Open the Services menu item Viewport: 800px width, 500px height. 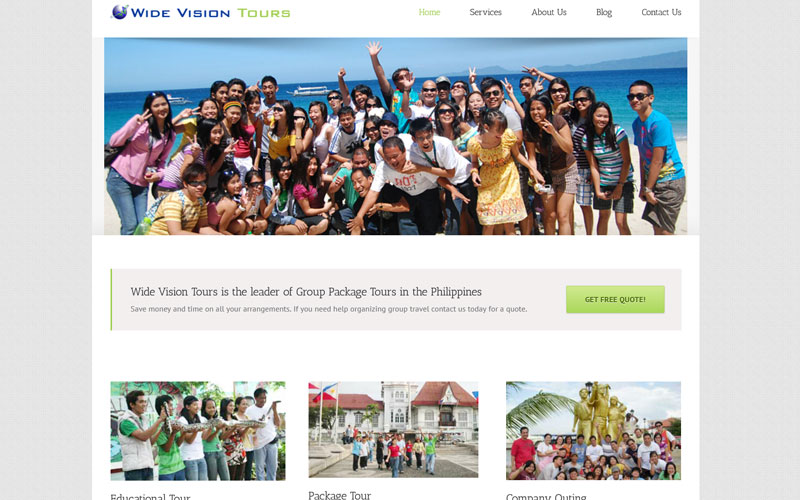485,12
